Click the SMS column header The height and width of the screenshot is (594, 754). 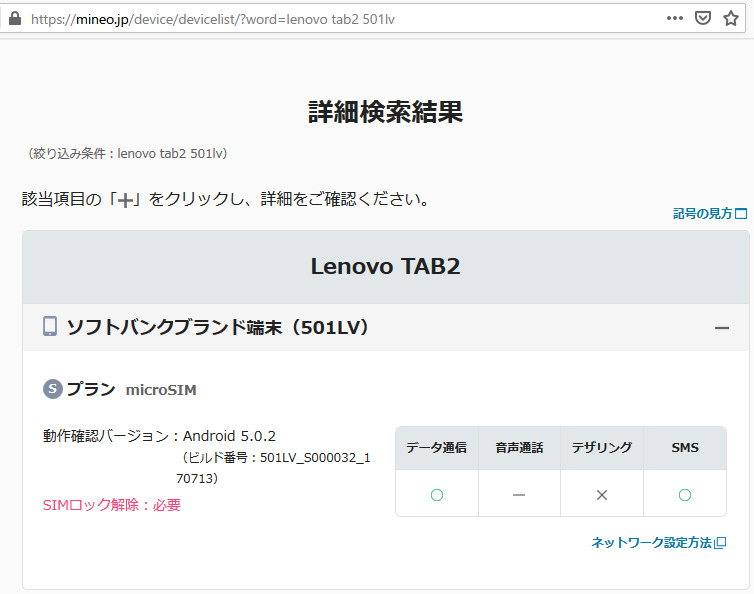(685, 448)
